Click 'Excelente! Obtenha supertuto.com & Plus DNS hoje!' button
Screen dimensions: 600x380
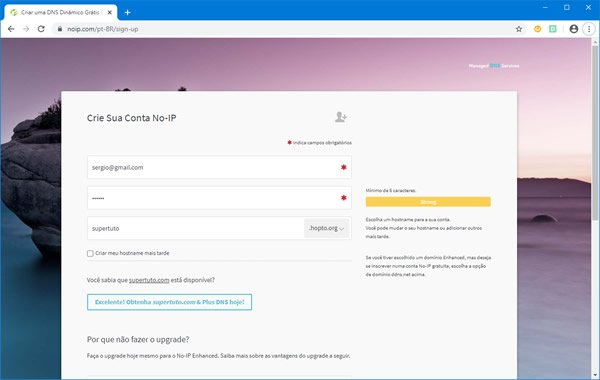click(170, 302)
